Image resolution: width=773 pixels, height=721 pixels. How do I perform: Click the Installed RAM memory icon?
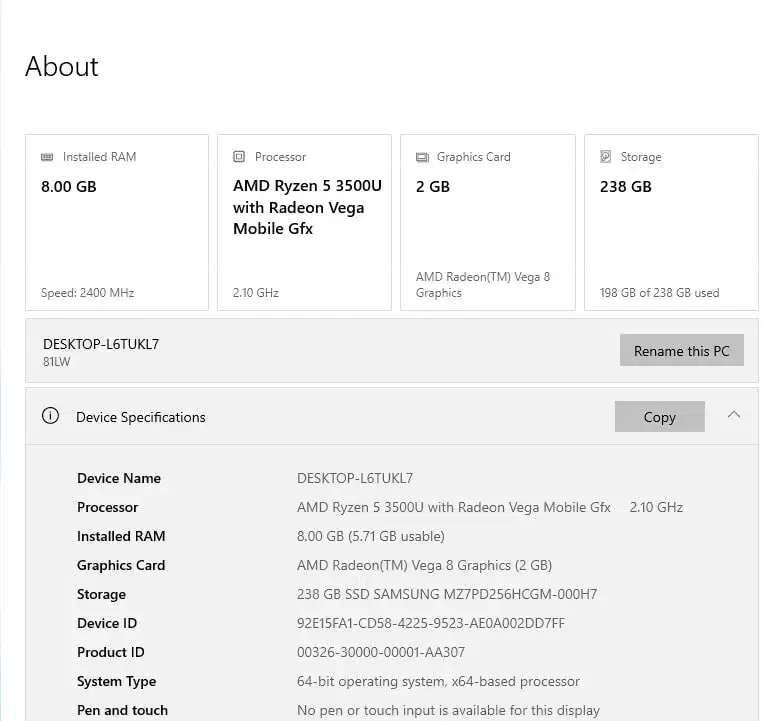click(47, 157)
